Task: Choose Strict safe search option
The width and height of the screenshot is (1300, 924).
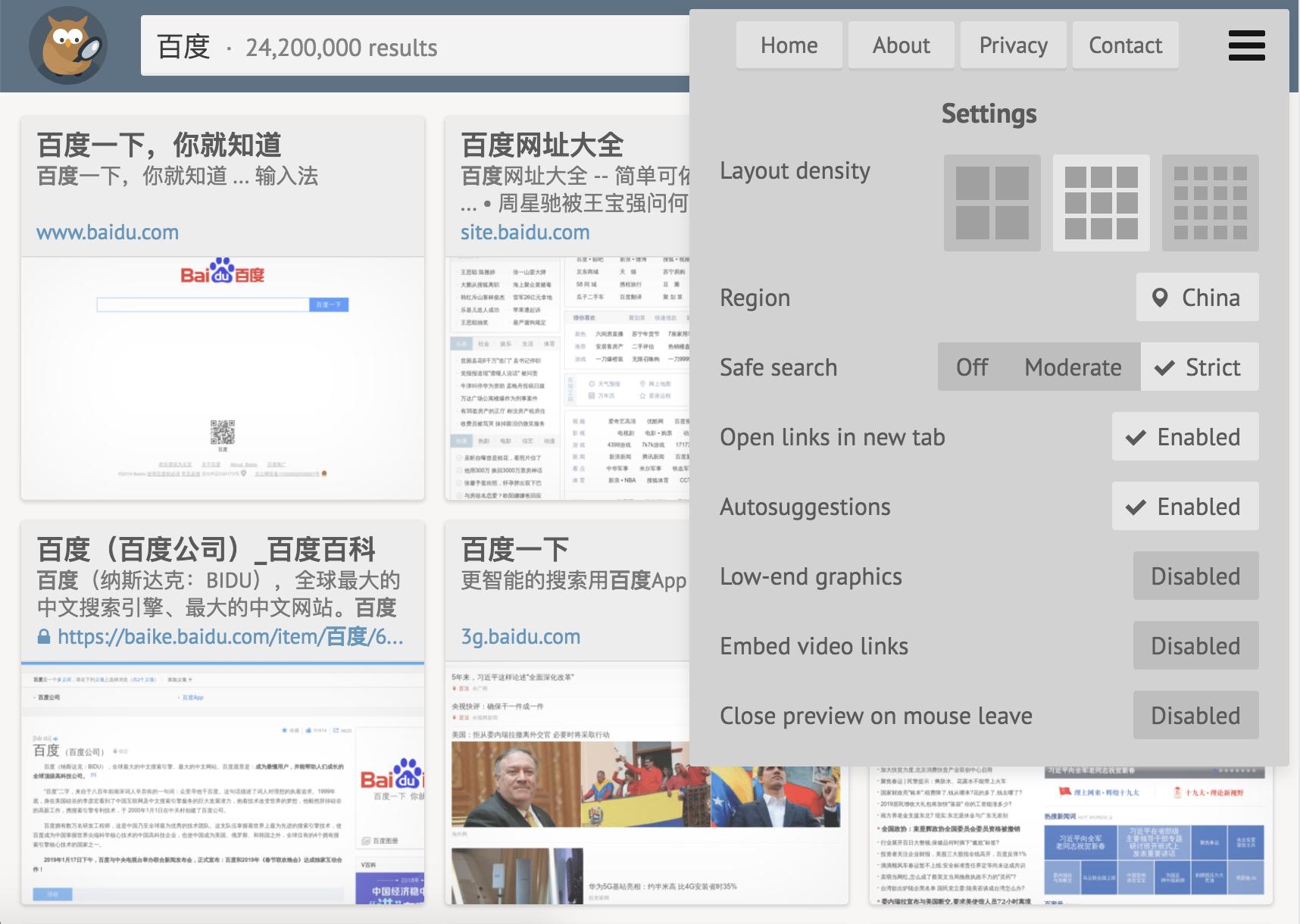Action: click(1199, 367)
